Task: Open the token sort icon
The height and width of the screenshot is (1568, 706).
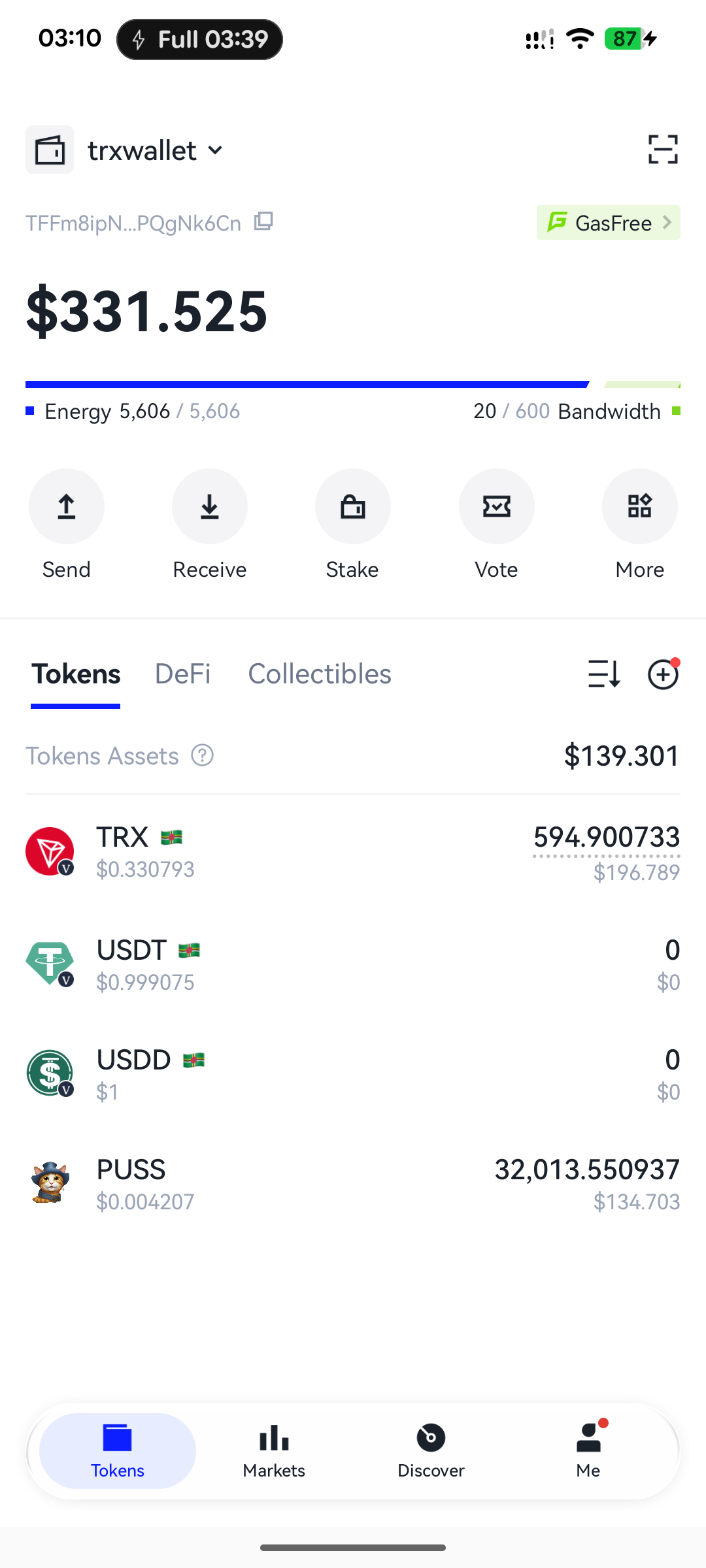Action: point(604,674)
